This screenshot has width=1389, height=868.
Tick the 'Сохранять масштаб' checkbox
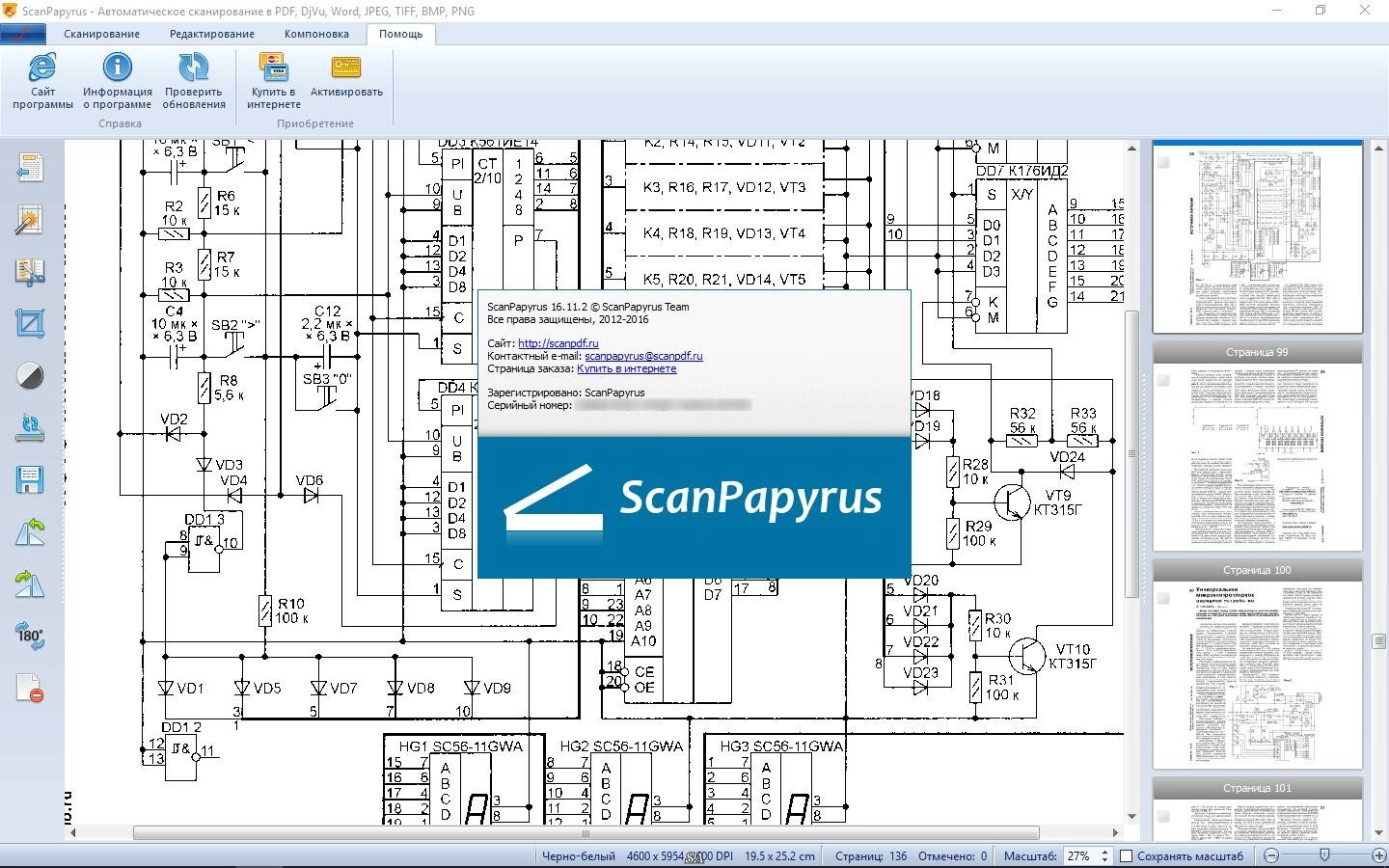click(x=1125, y=855)
